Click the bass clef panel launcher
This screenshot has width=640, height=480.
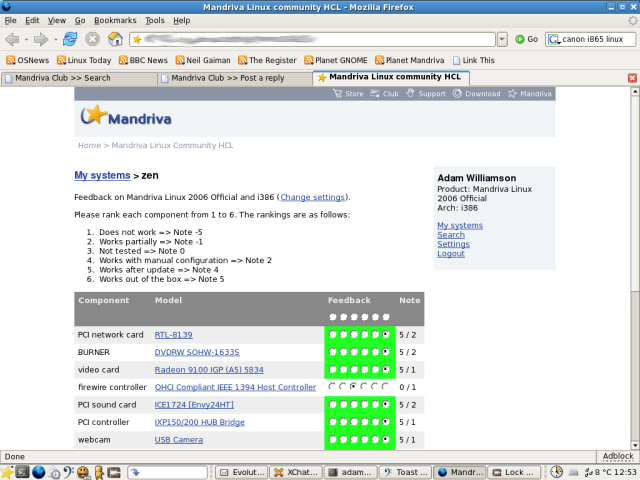68,472
